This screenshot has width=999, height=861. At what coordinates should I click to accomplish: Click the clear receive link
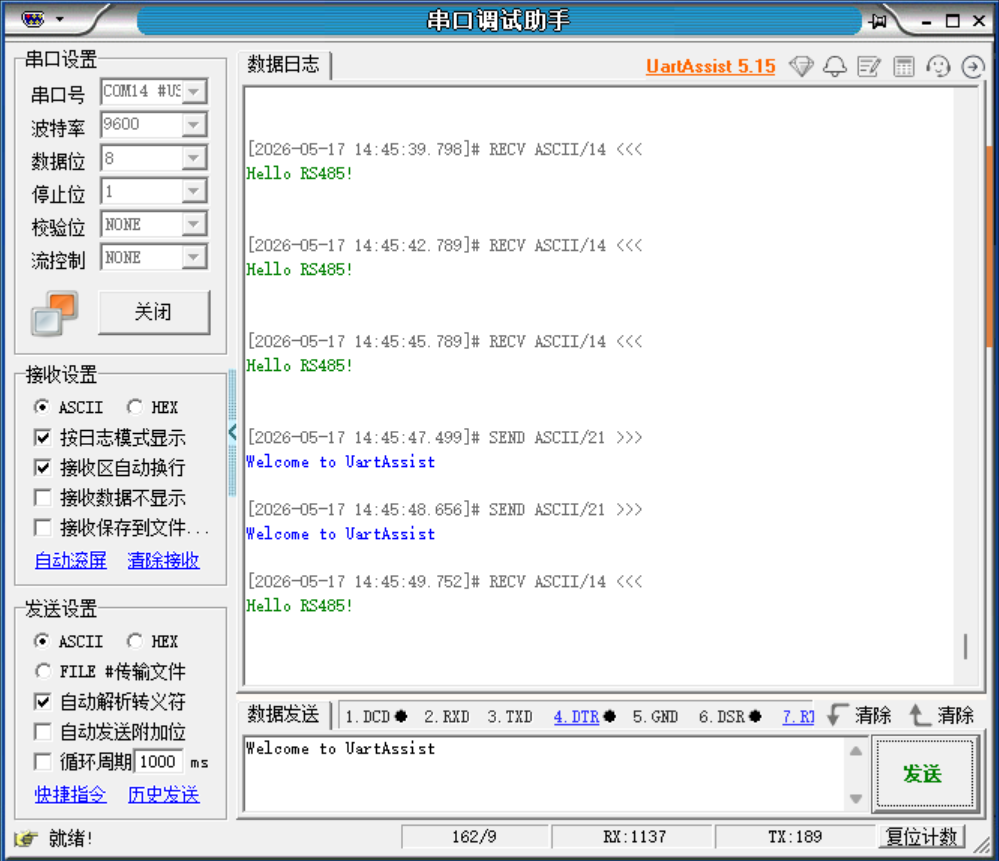coord(164,561)
